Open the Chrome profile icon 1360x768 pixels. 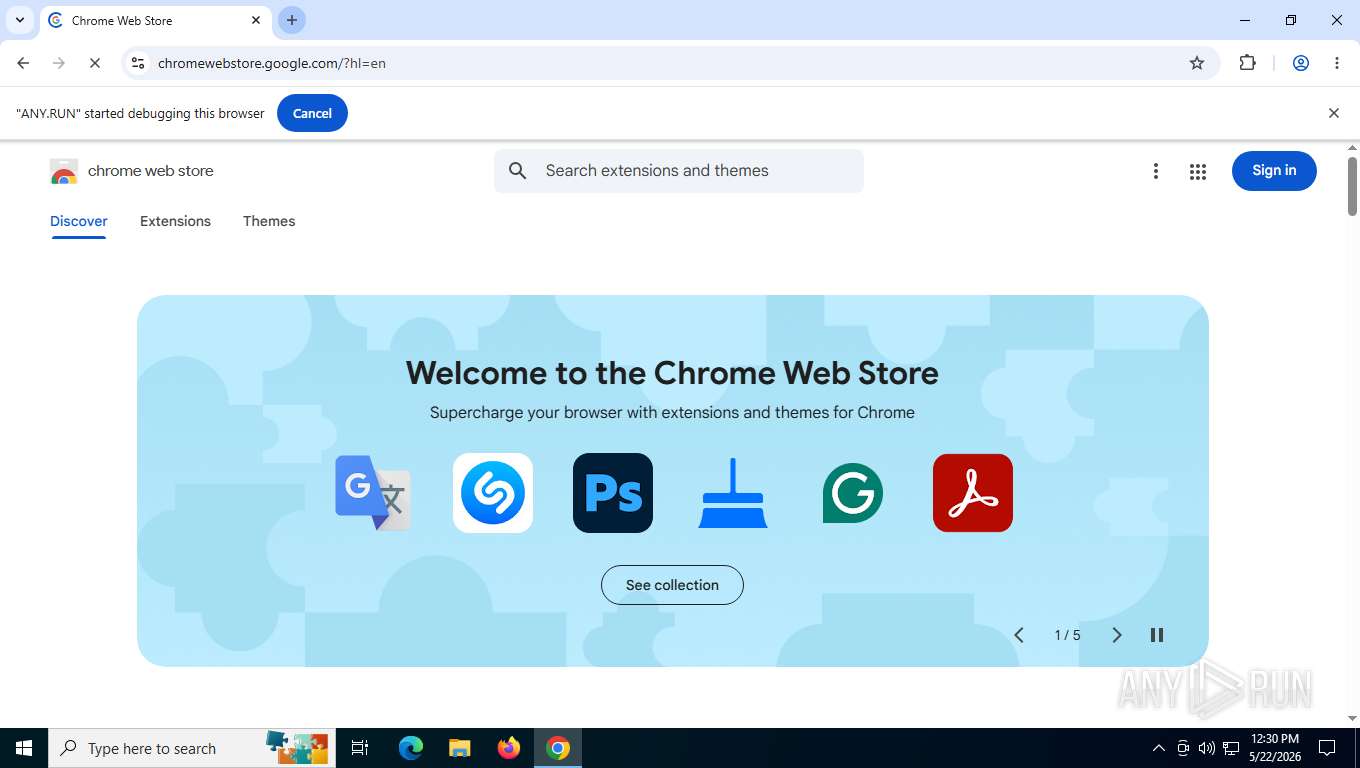(1301, 63)
